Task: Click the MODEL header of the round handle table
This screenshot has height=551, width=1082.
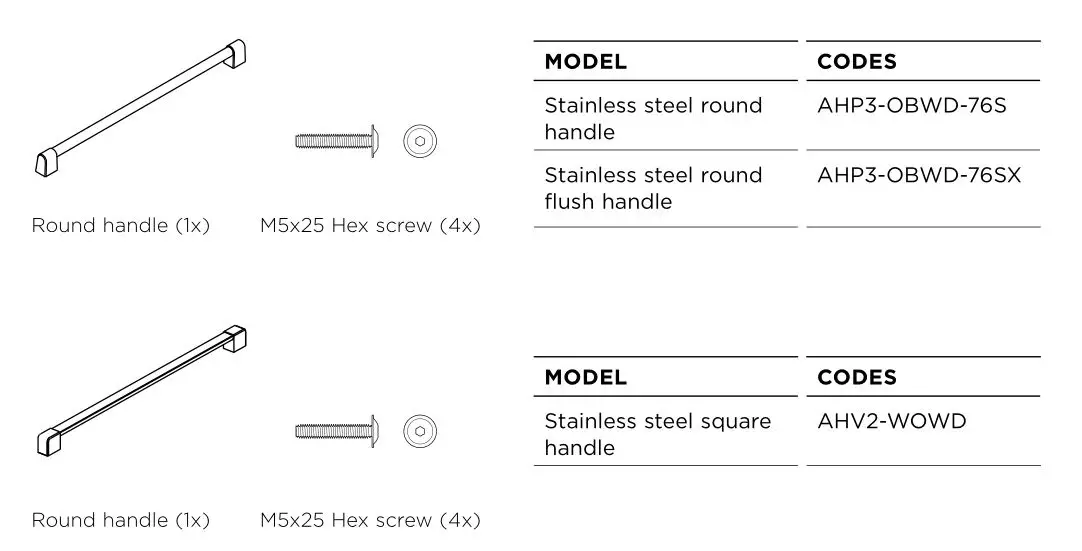Action: pyautogui.click(x=586, y=62)
